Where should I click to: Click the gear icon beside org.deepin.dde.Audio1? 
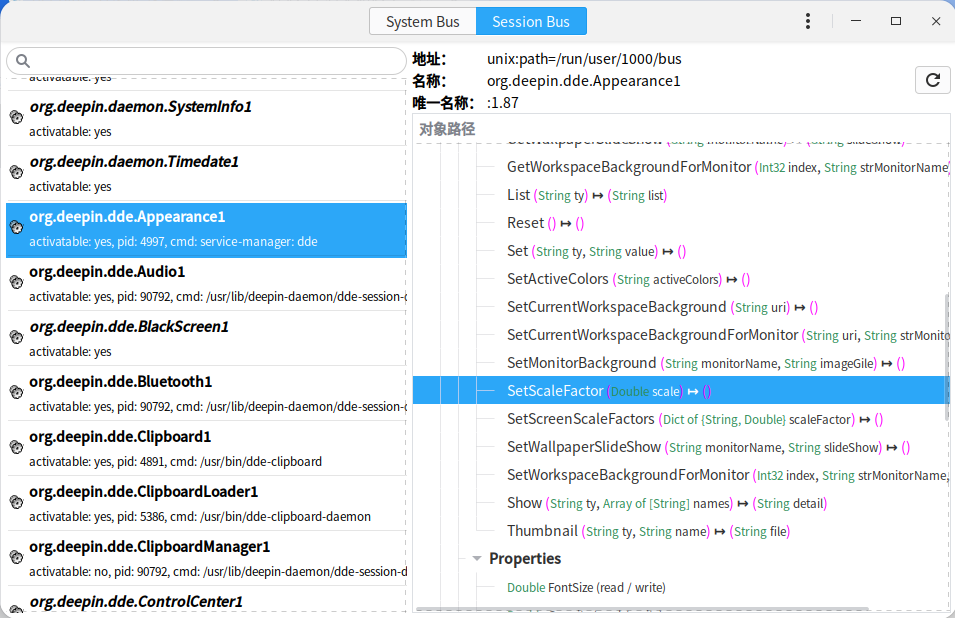(16, 283)
